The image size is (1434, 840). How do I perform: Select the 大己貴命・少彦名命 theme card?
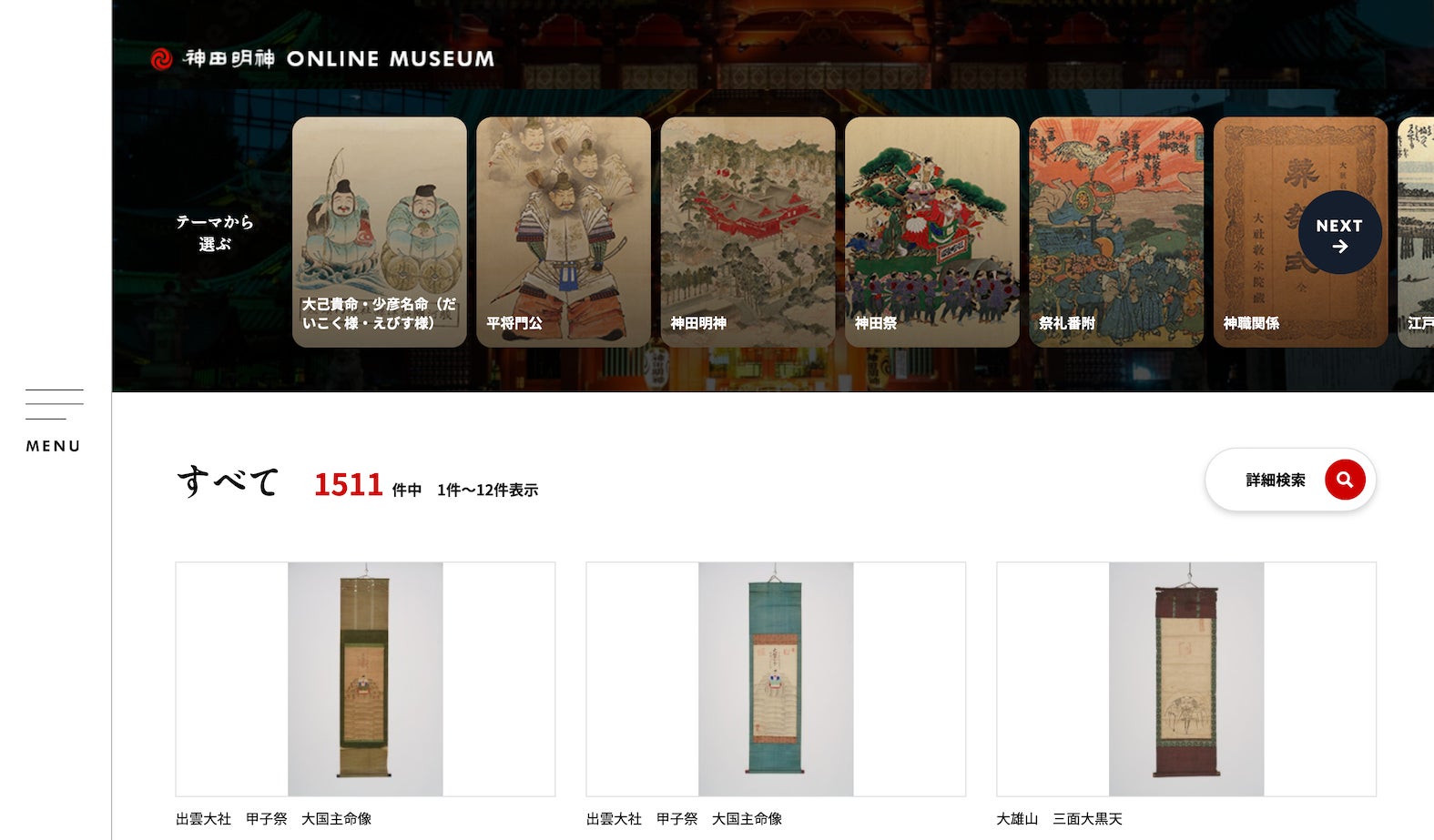pyautogui.click(x=380, y=232)
